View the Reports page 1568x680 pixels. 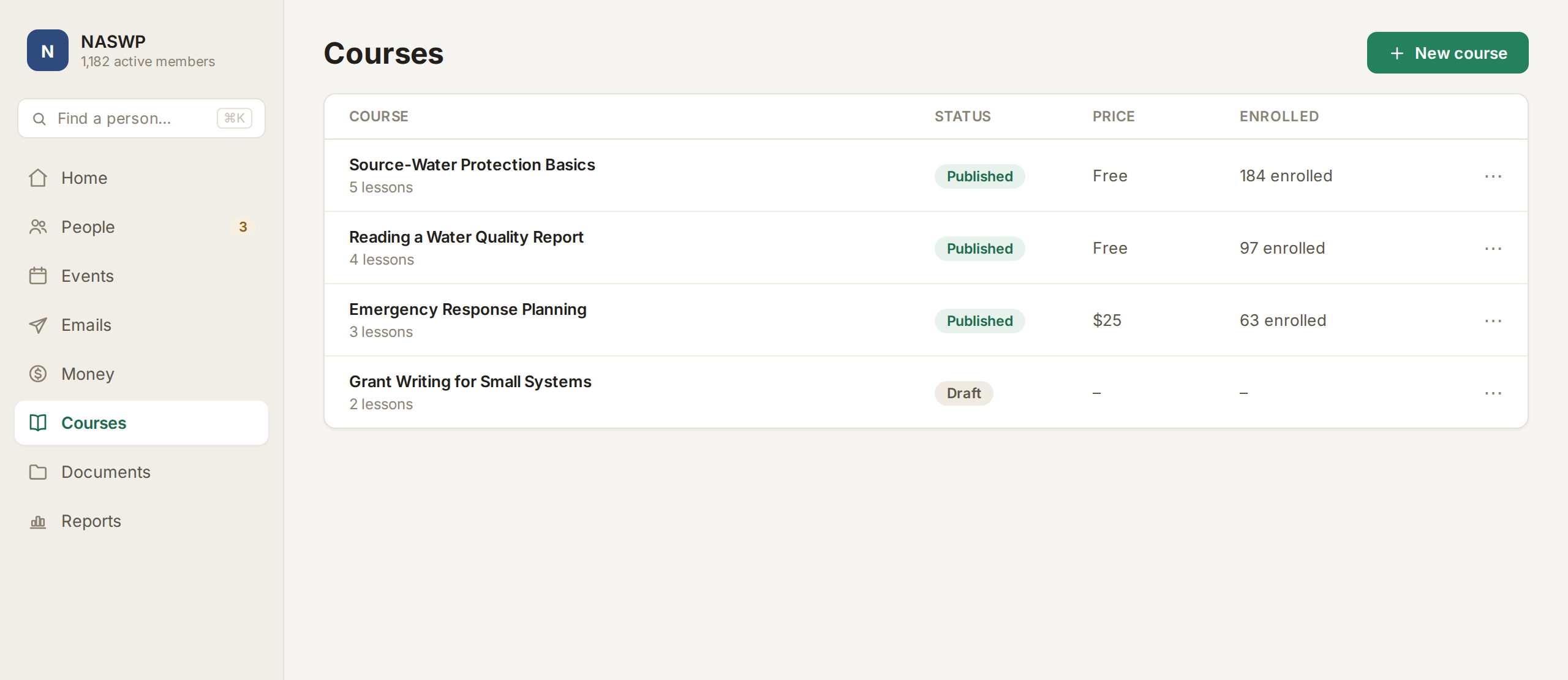click(x=141, y=521)
